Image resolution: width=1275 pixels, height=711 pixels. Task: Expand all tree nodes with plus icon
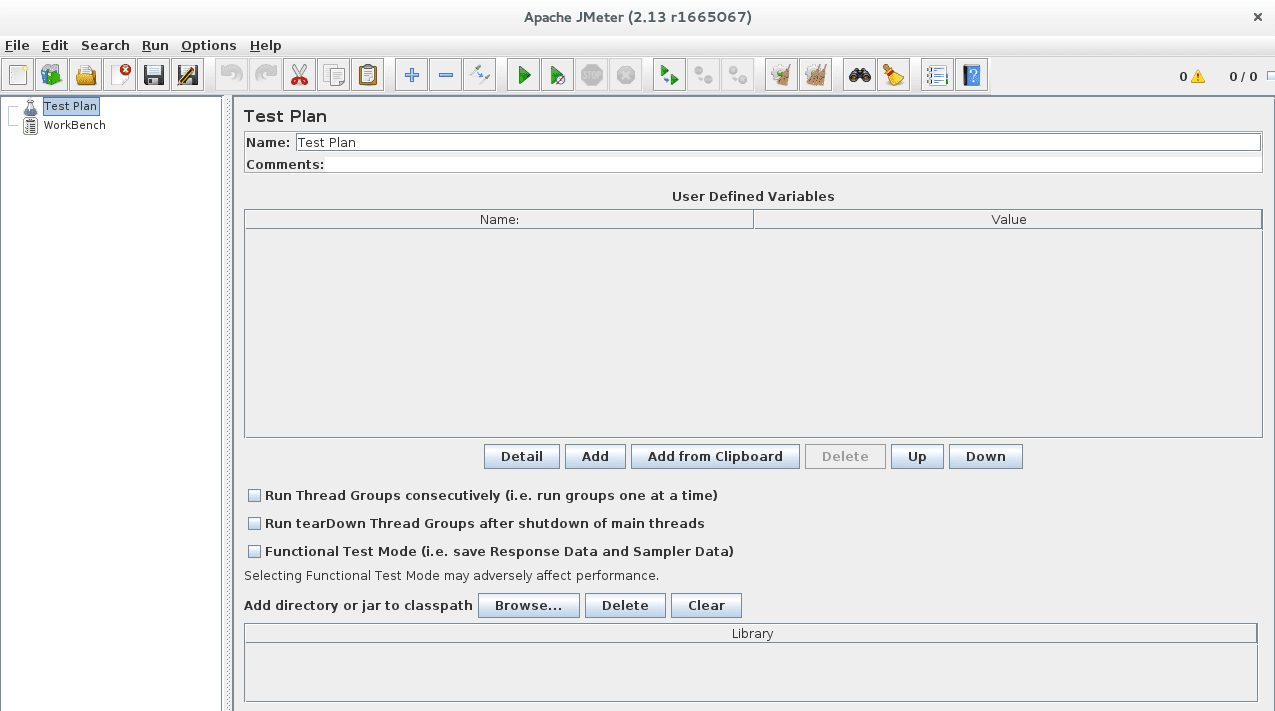(411, 75)
